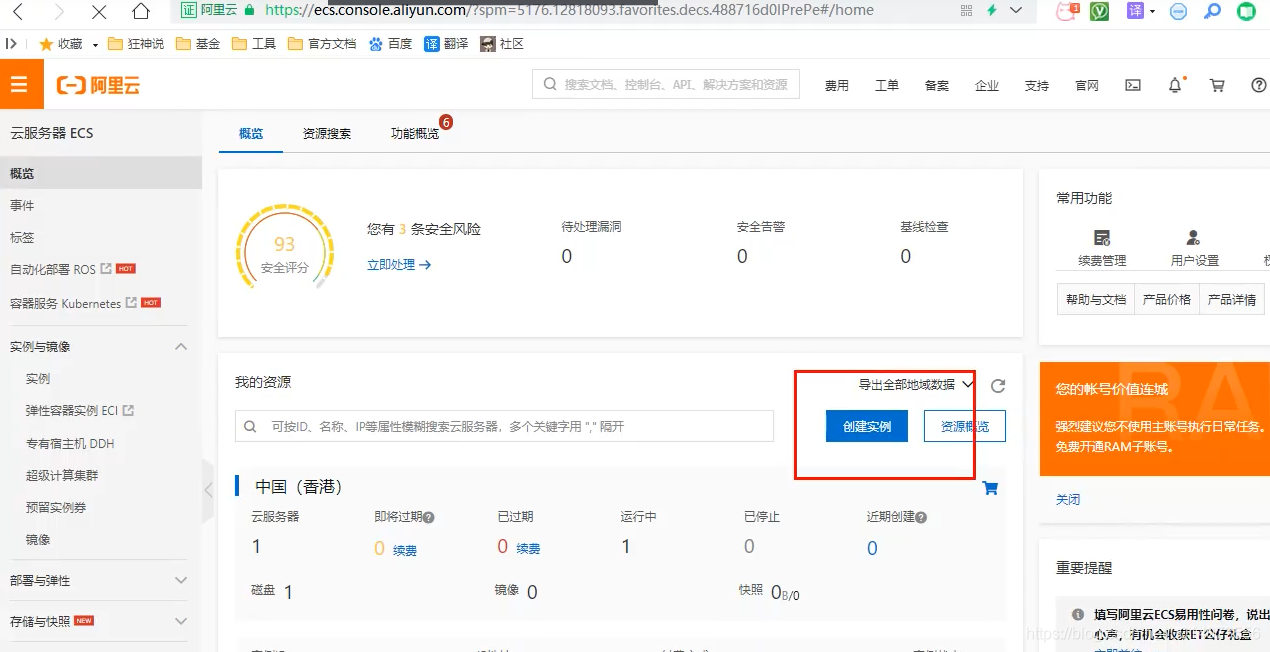Open the 百度 bookmark
The width and height of the screenshot is (1270, 652).
(x=390, y=44)
